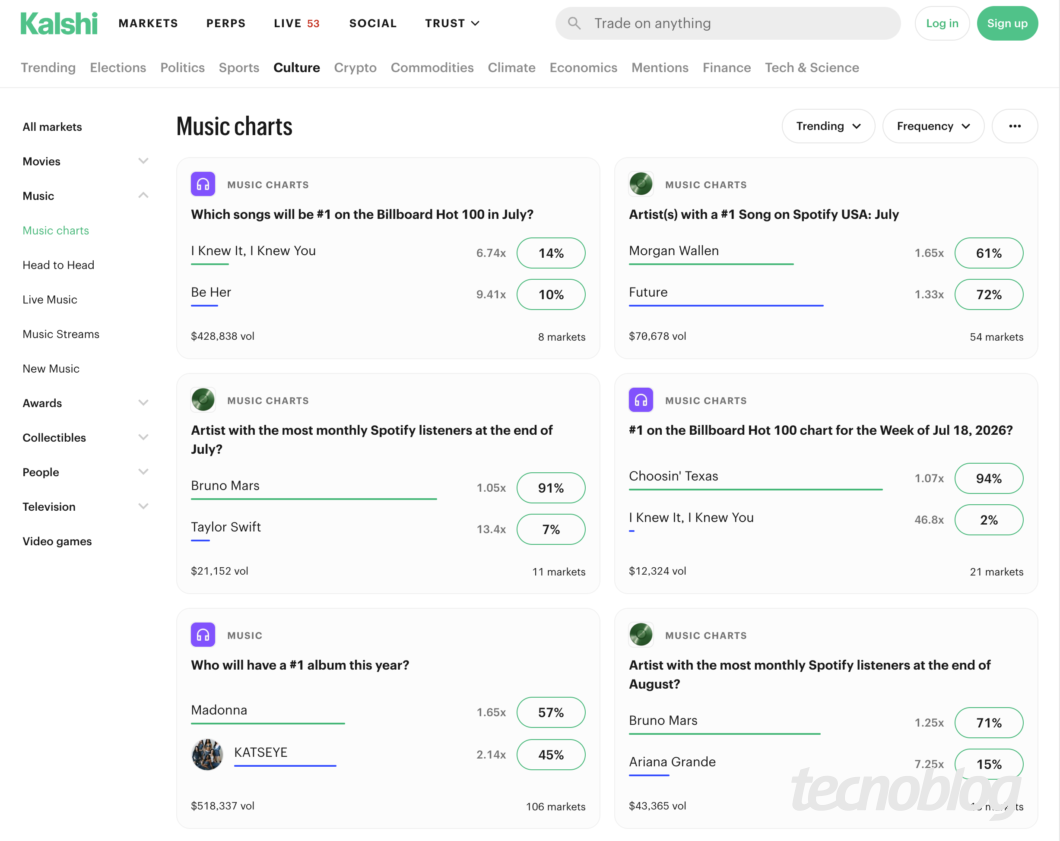The height and width of the screenshot is (841, 1060).
Task: Switch to the Politics category tab
Action: click(x=183, y=68)
